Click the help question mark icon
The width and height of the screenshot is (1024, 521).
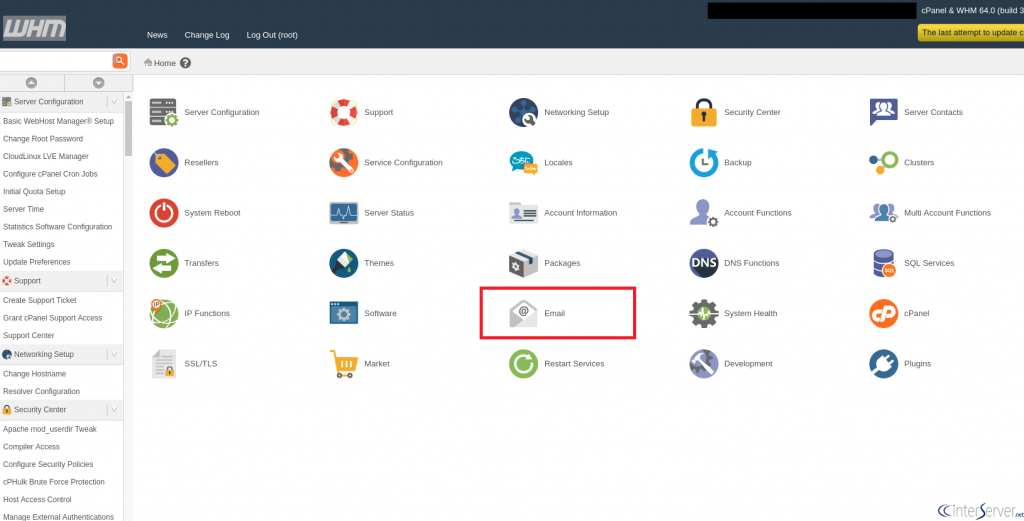click(185, 63)
